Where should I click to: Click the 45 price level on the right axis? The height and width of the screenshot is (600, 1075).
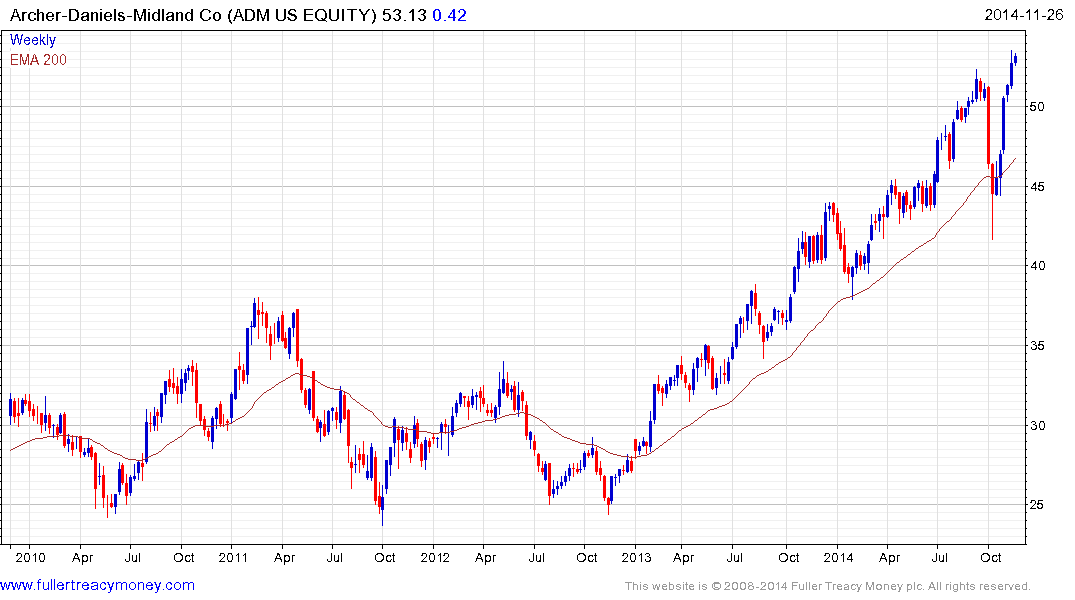[1040, 186]
